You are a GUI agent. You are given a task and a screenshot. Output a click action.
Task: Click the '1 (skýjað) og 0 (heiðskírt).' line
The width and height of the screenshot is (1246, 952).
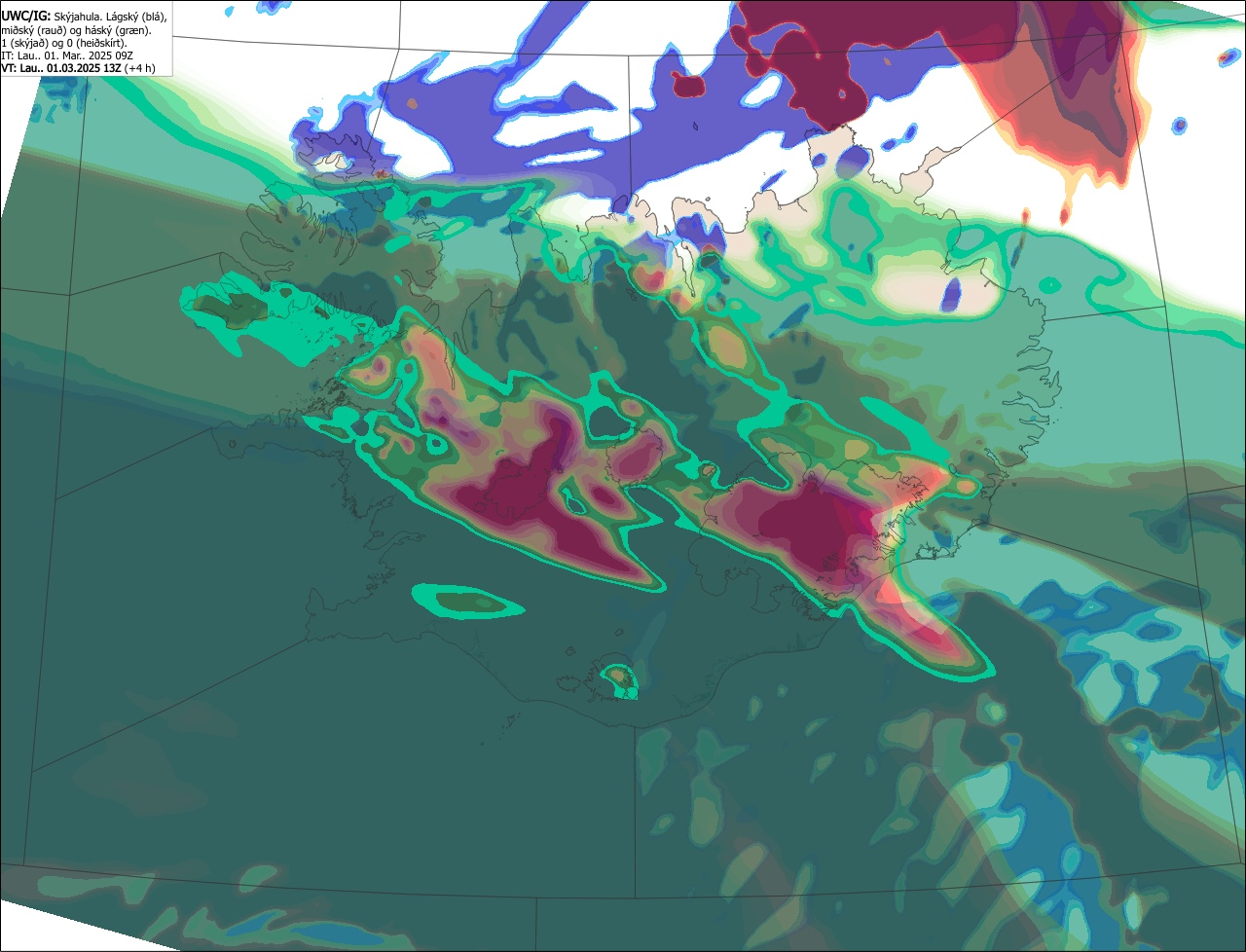(x=64, y=43)
